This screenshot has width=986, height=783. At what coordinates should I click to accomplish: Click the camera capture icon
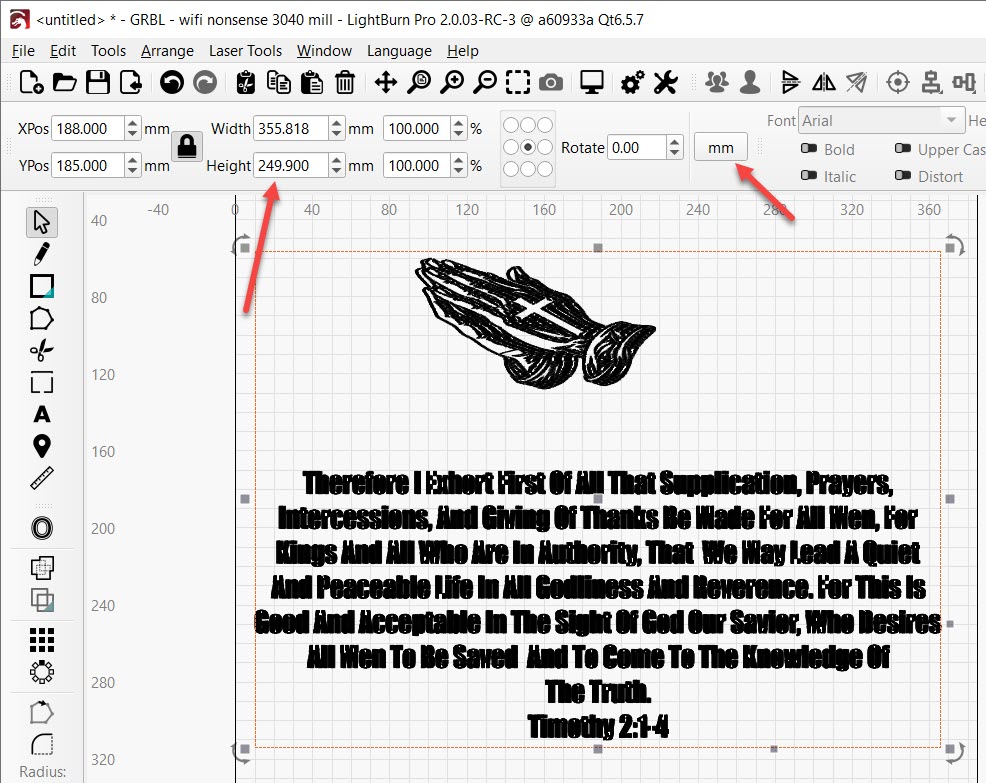tap(549, 83)
